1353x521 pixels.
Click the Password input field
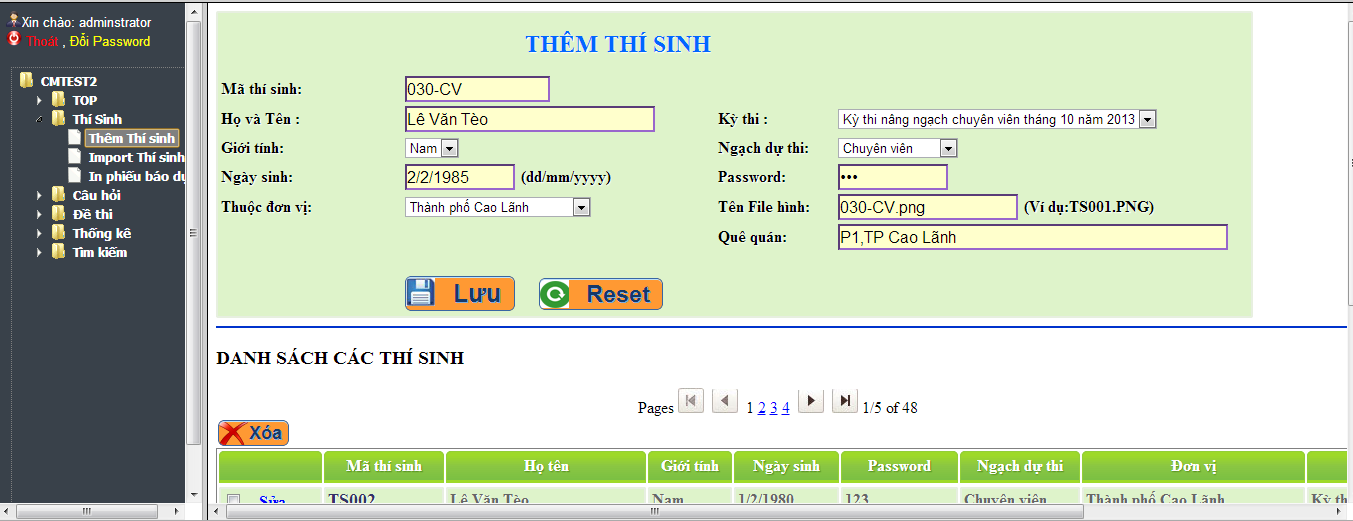point(892,177)
